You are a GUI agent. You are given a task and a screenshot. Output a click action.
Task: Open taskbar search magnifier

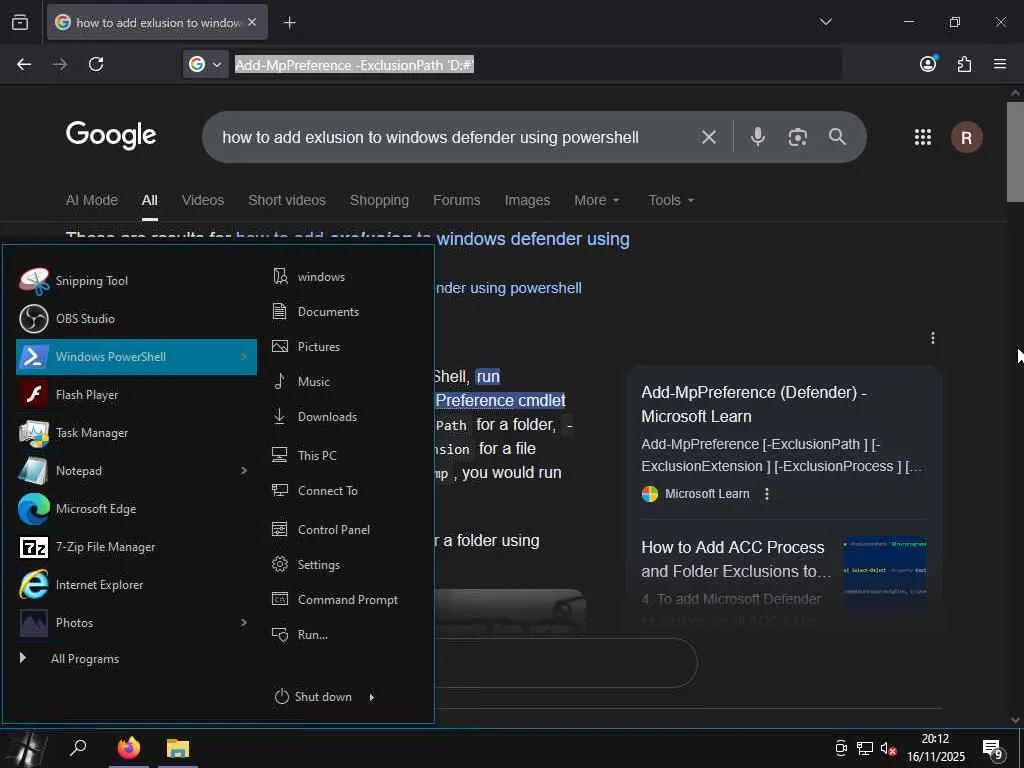[x=78, y=748]
